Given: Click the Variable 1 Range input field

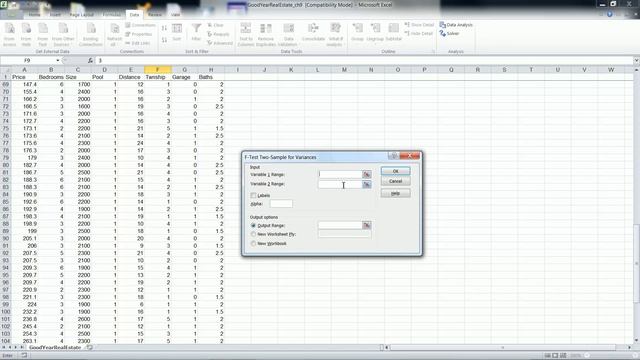Looking at the screenshot, I should 340,174.
